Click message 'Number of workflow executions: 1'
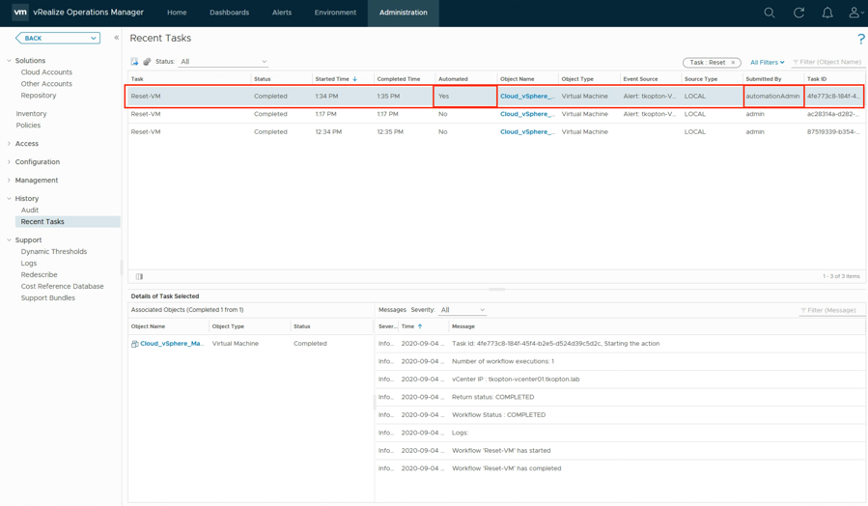Screen dimensions: 868x506 point(503,362)
